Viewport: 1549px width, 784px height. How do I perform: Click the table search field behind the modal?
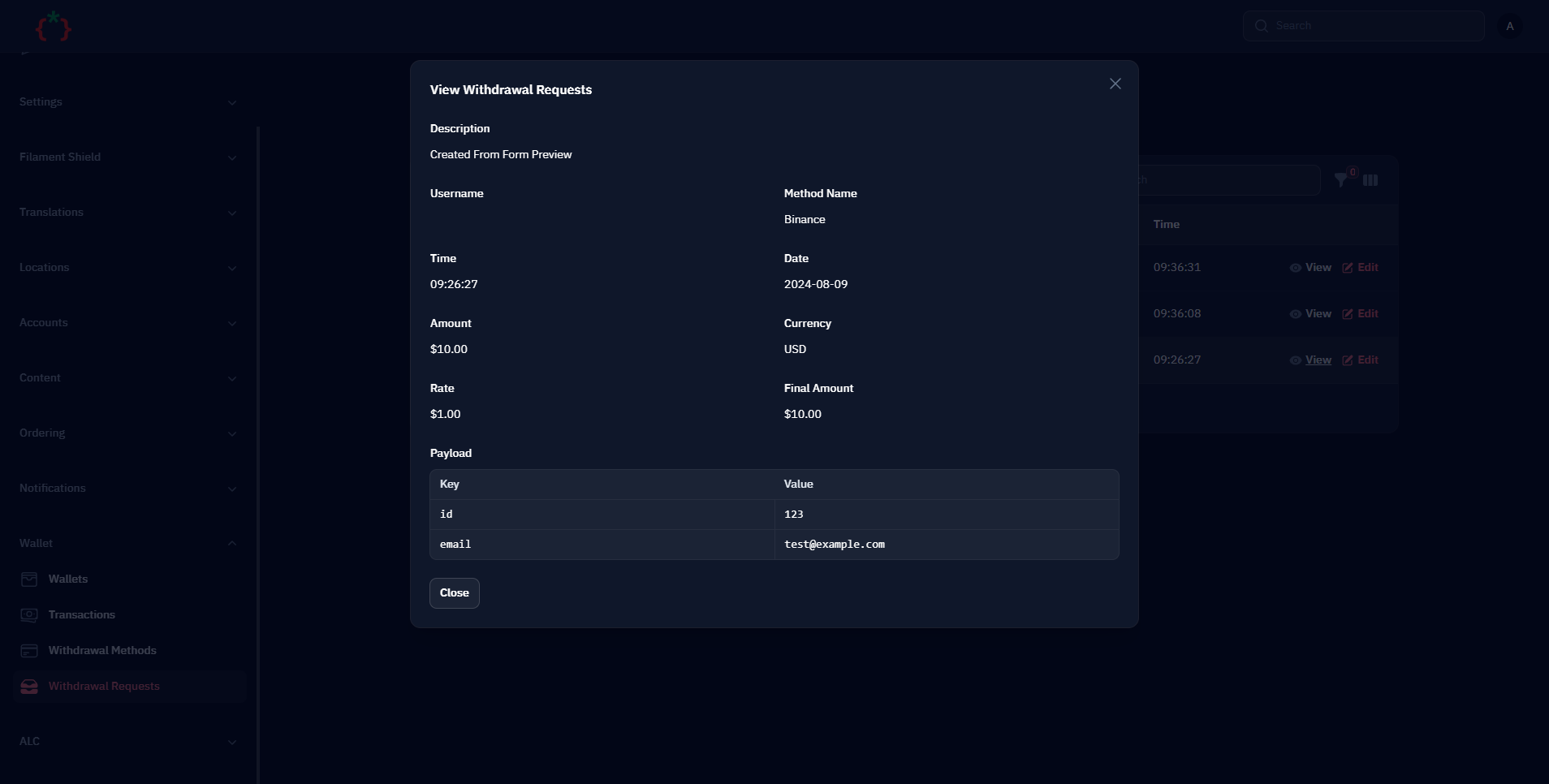pyautogui.click(x=1229, y=180)
